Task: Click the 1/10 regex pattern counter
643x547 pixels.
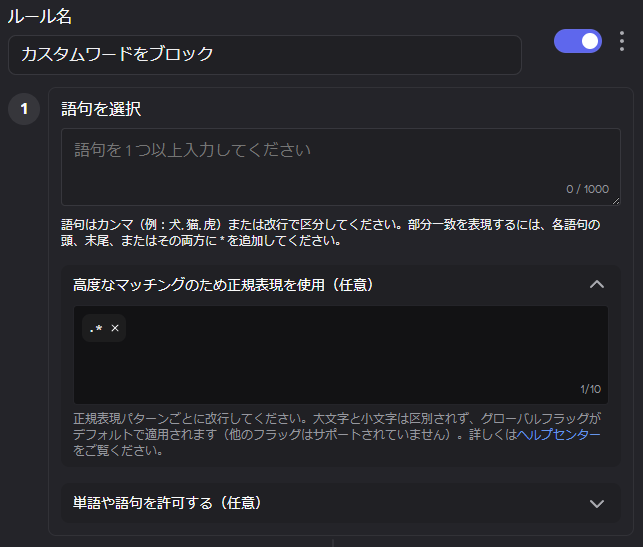Action: [x=590, y=389]
